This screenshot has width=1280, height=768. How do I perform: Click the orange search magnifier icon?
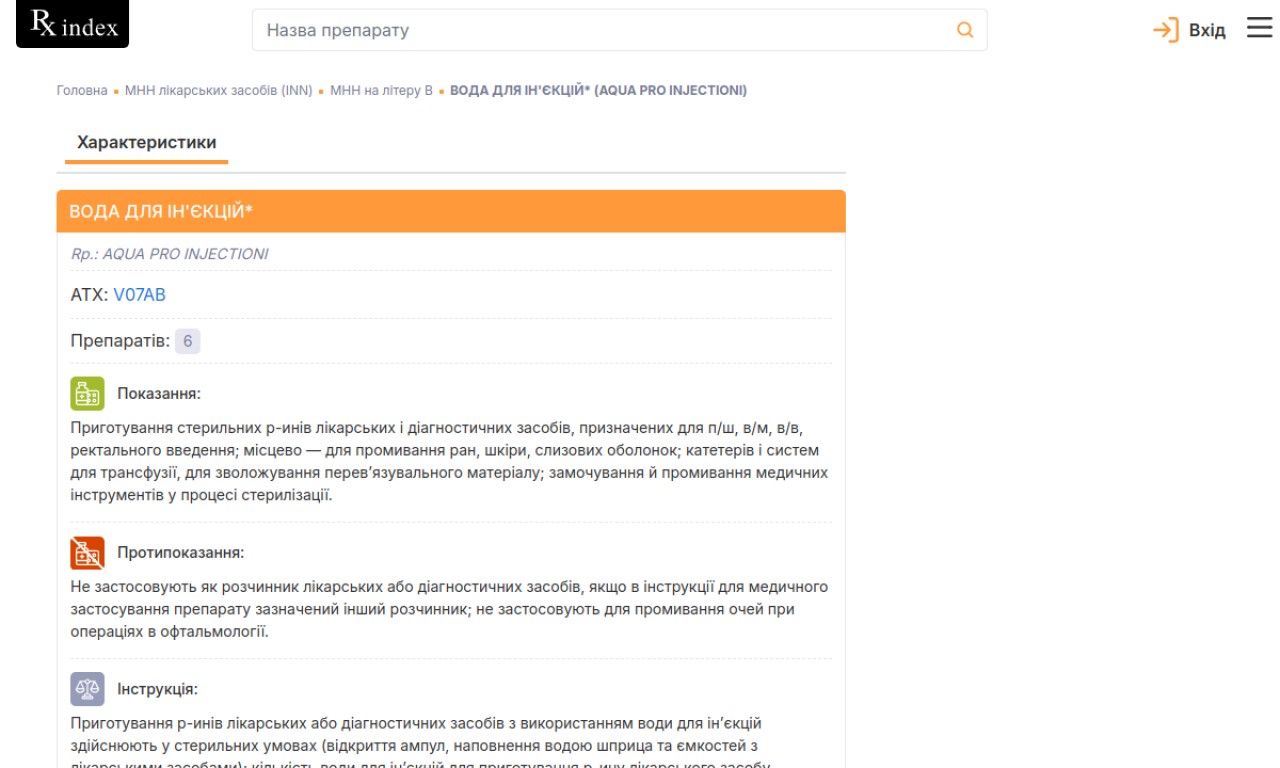[x=965, y=30]
